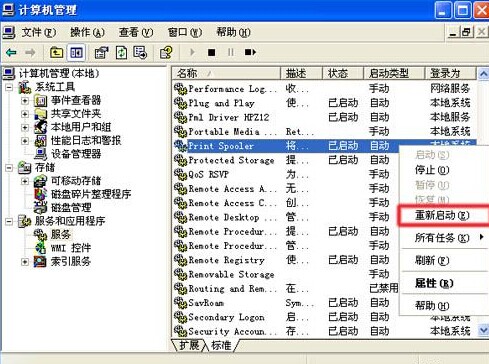Sort services by the 名称 column header
This screenshot has height=364, width=489.
click(x=227, y=73)
